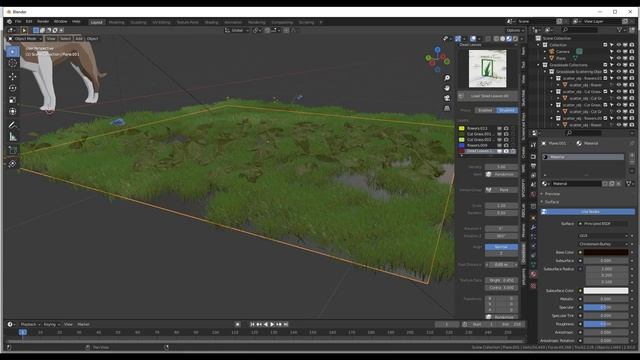
Task: Select the Measure ruler tool
Action: pyautogui.click(x=13, y=137)
